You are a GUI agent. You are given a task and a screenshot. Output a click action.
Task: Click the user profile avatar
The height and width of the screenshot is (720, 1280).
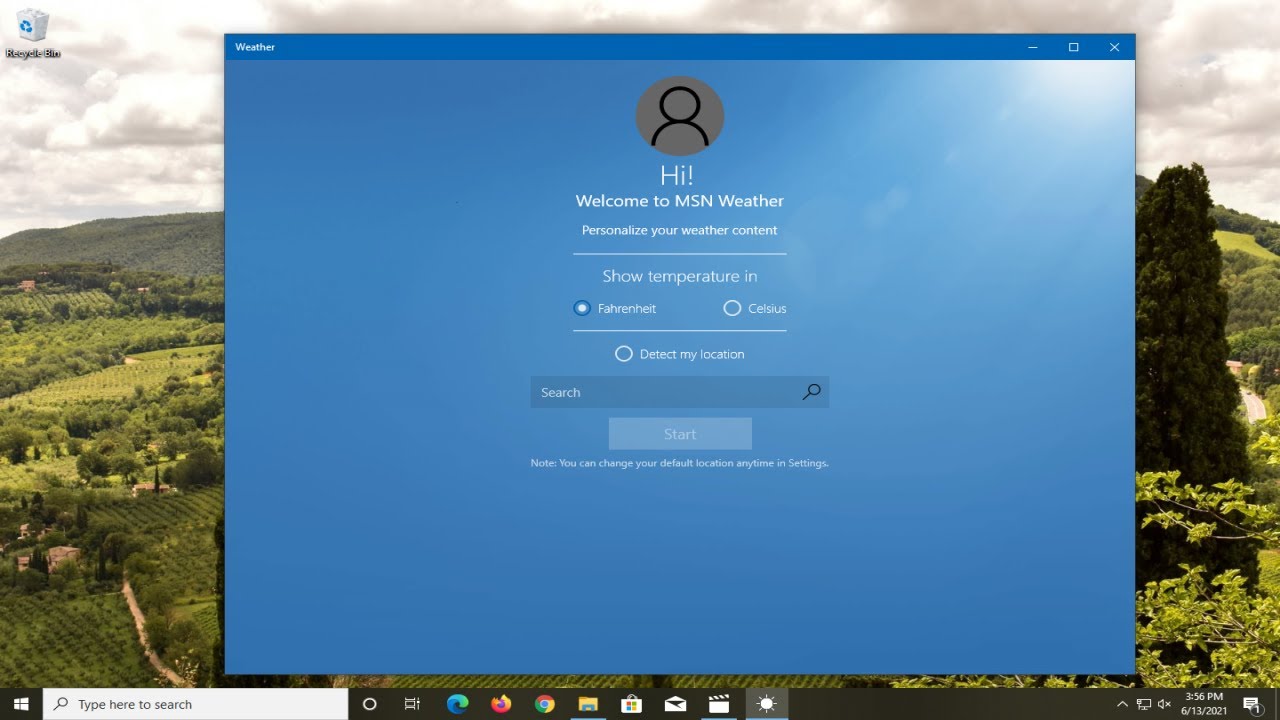pos(680,116)
